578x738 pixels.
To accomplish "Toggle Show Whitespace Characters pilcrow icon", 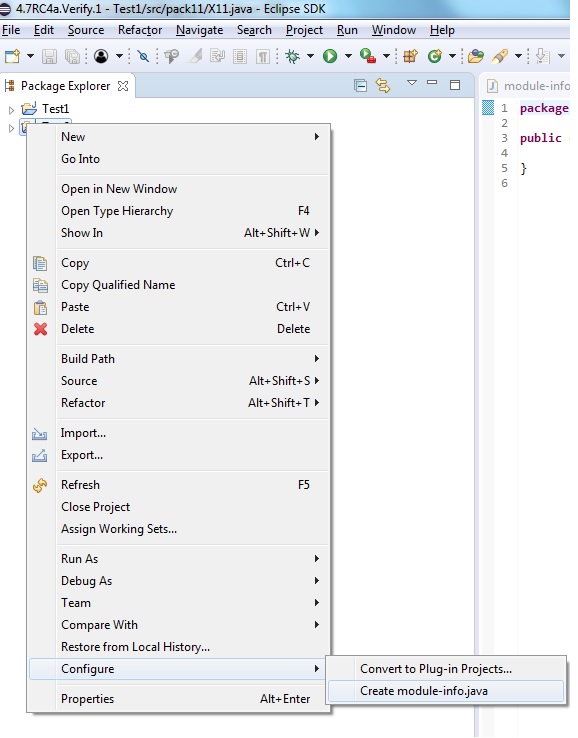I will tap(263, 56).
